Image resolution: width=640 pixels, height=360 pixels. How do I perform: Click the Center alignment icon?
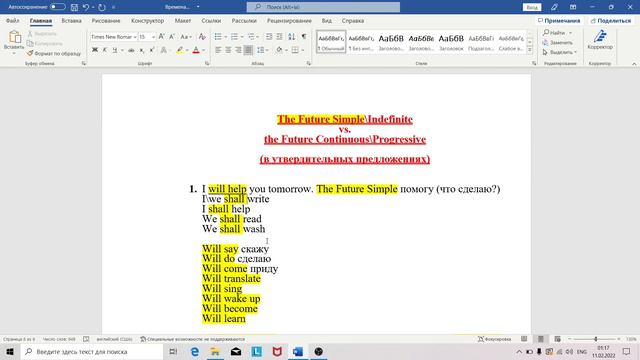[228, 50]
